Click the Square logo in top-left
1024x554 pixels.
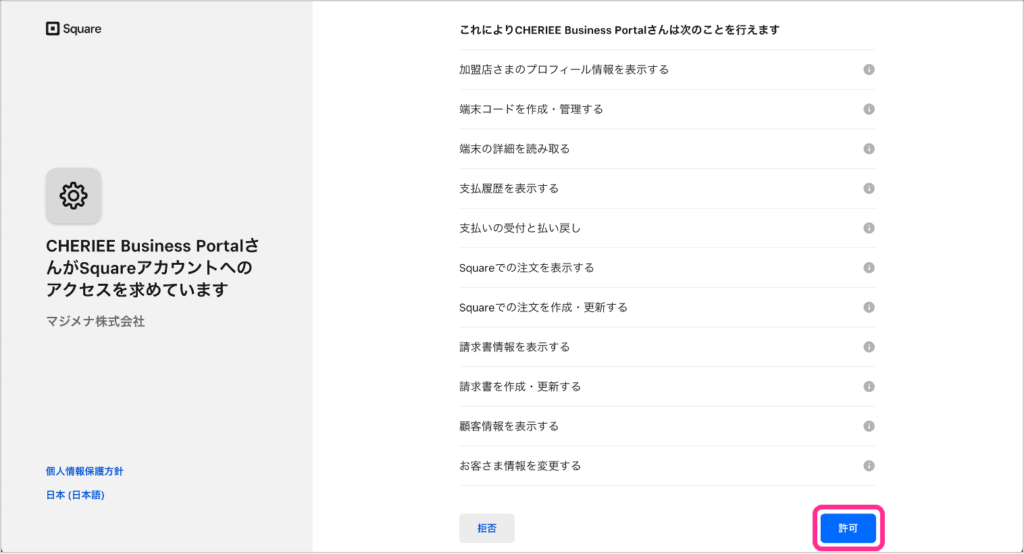[x=73, y=29]
